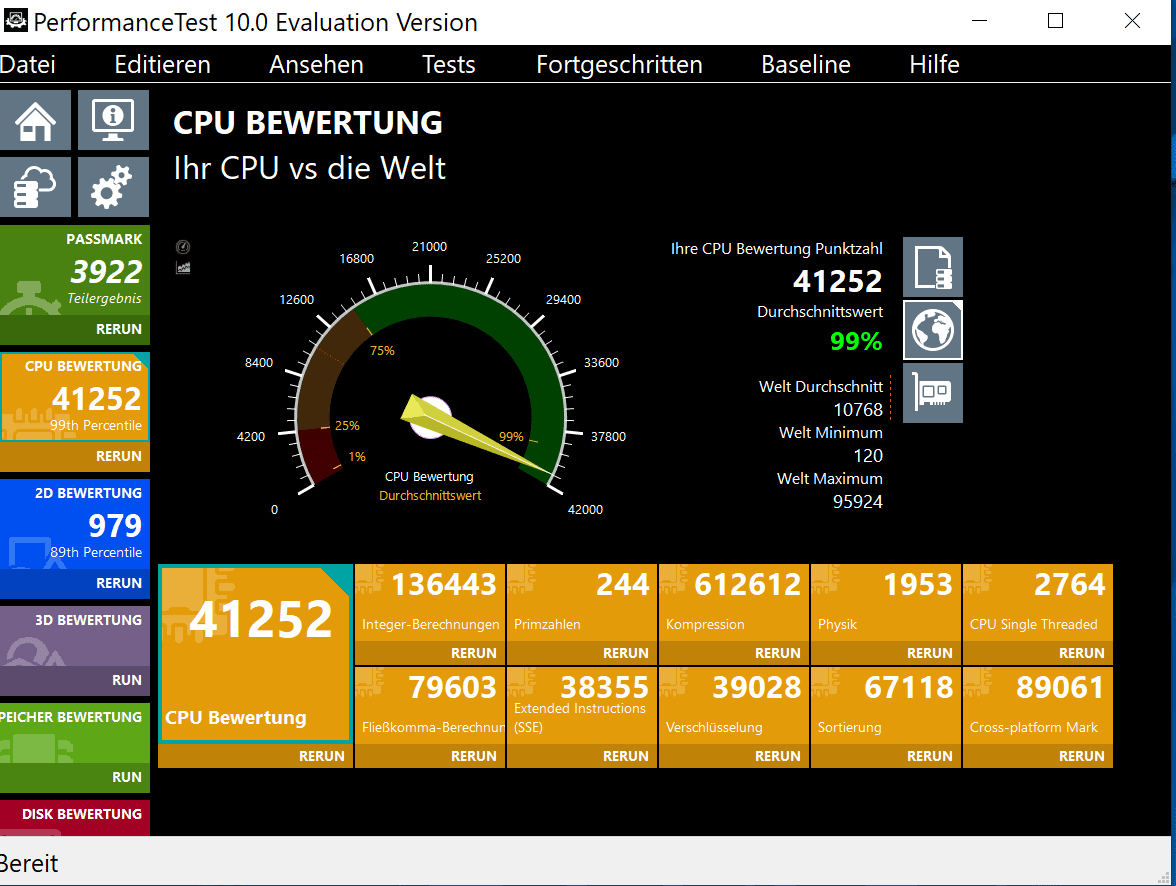Open the Home dashboard icon
The image size is (1176, 886).
(35, 120)
